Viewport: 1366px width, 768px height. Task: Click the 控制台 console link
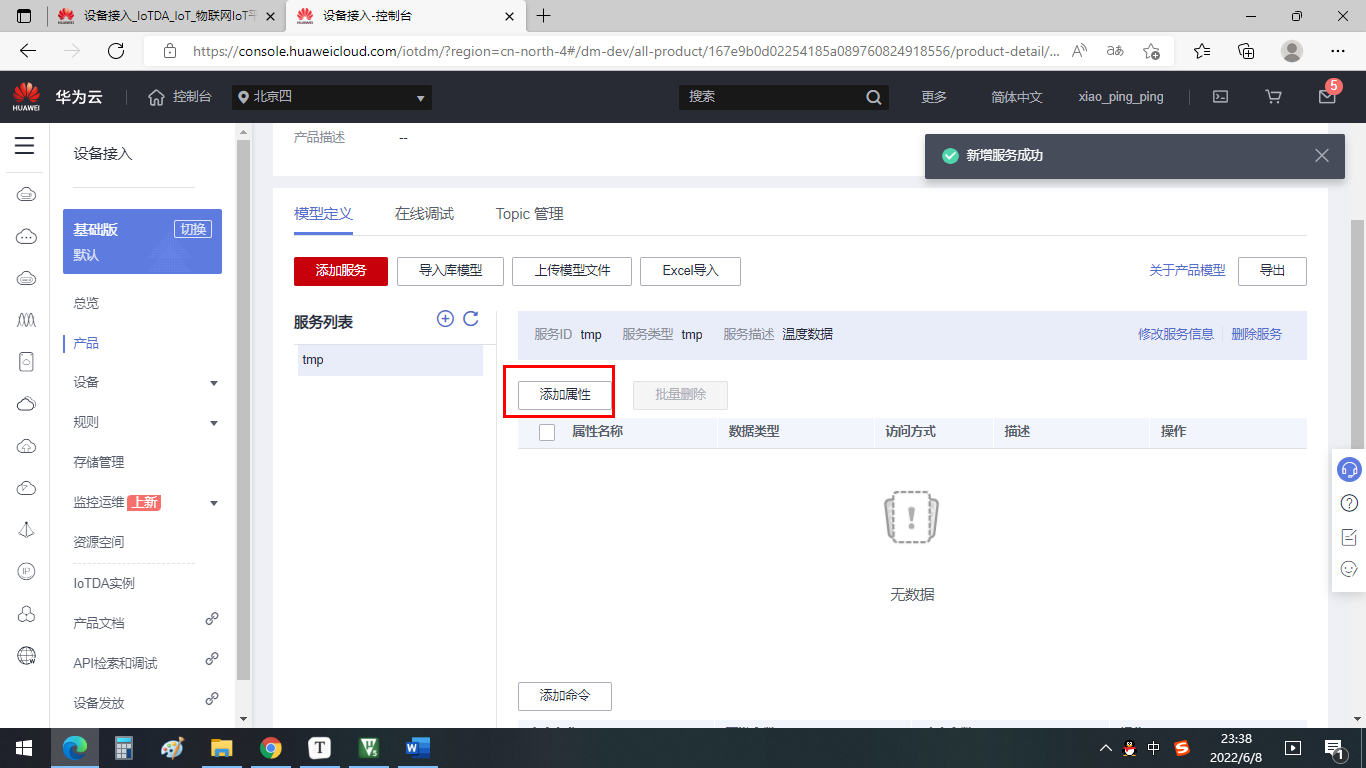[x=192, y=97]
